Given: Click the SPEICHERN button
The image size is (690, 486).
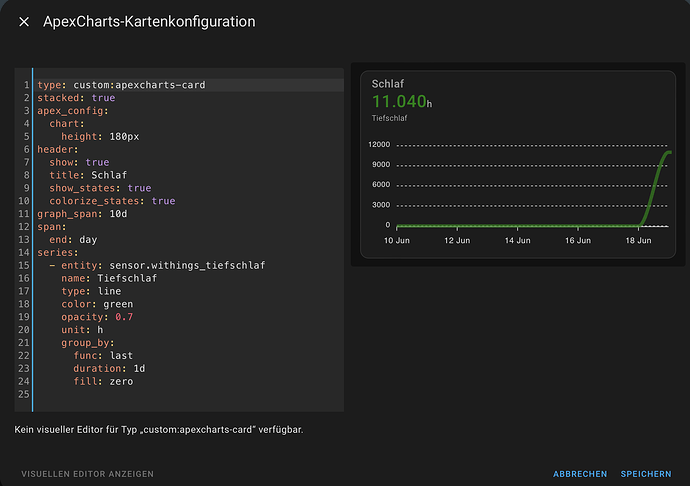Looking at the screenshot, I should coord(646,474).
